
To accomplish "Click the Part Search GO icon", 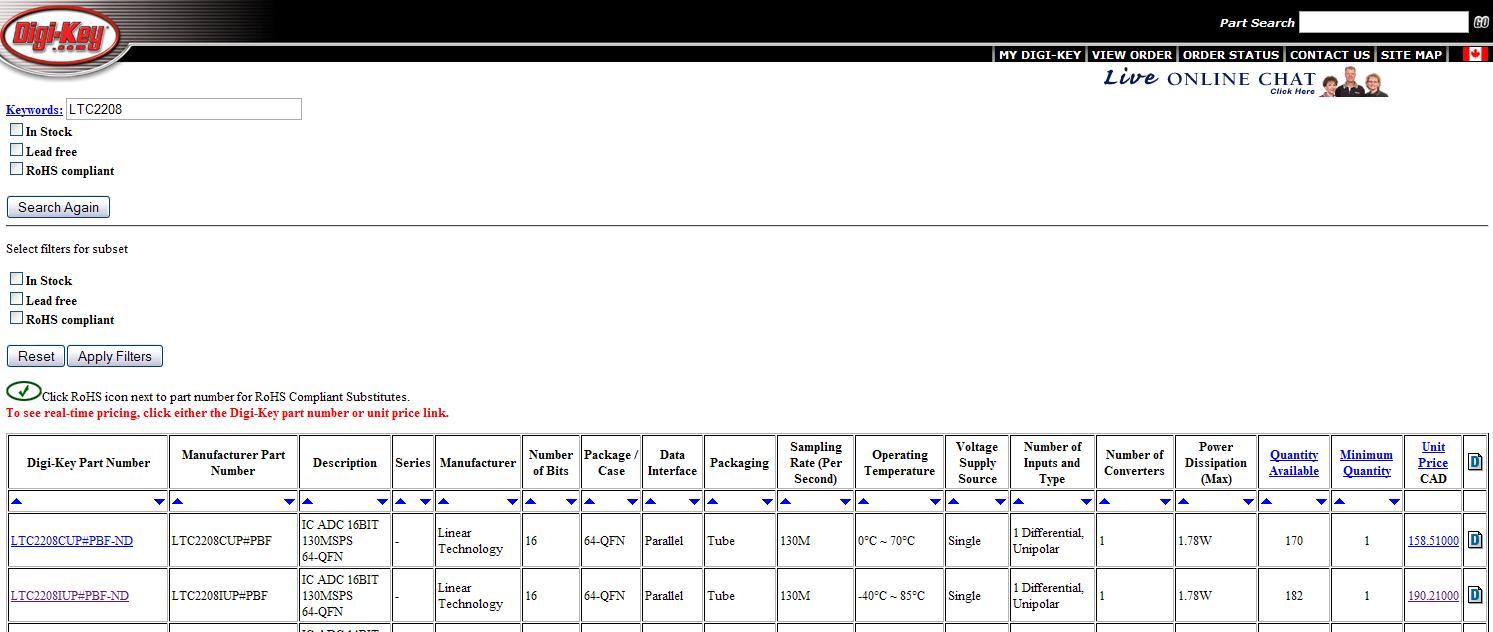I will (1481, 22).
